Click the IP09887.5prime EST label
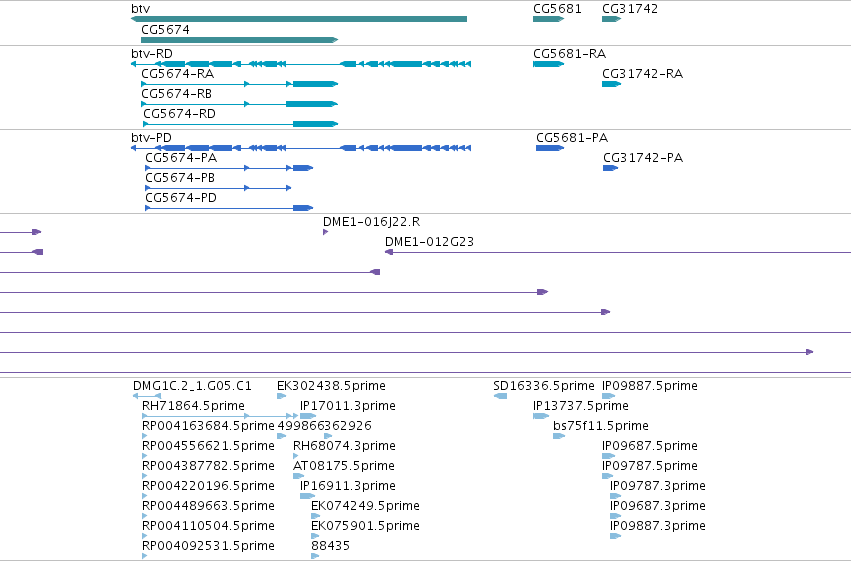Screen dimensions: 851x561 (x=650, y=386)
